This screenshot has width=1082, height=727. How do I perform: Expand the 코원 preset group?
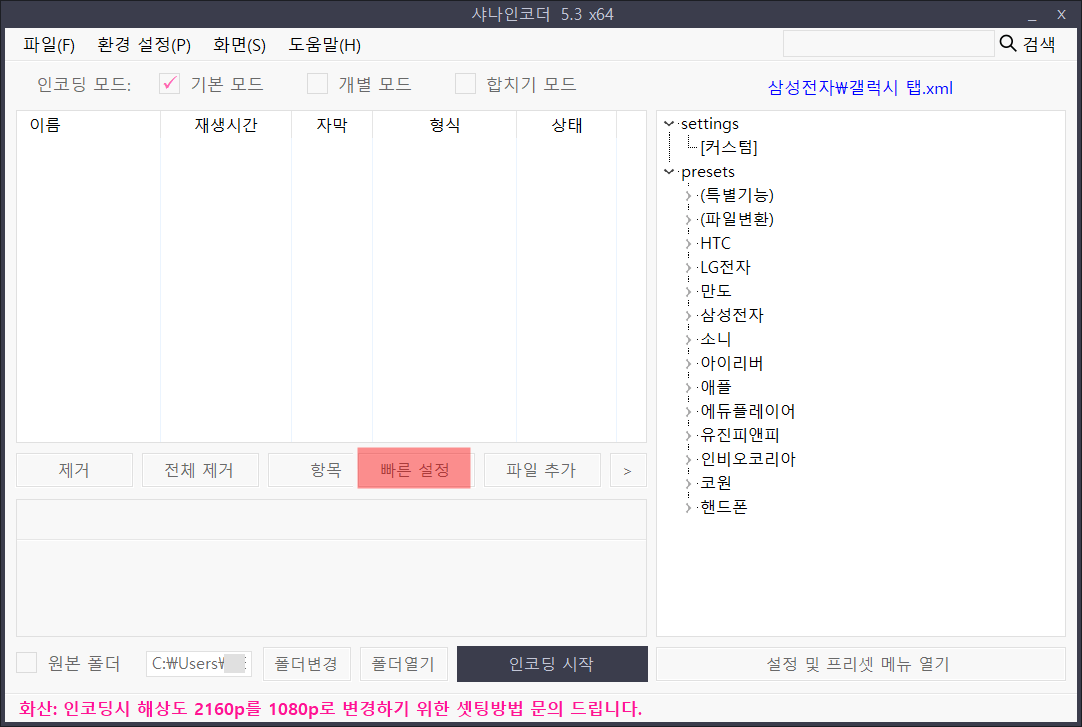tap(688, 483)
